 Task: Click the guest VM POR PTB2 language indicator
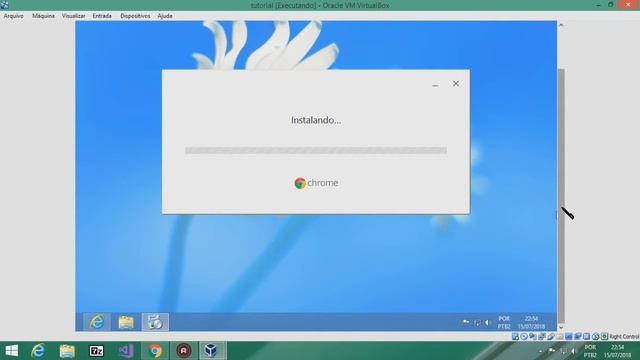tap(504, 322)
